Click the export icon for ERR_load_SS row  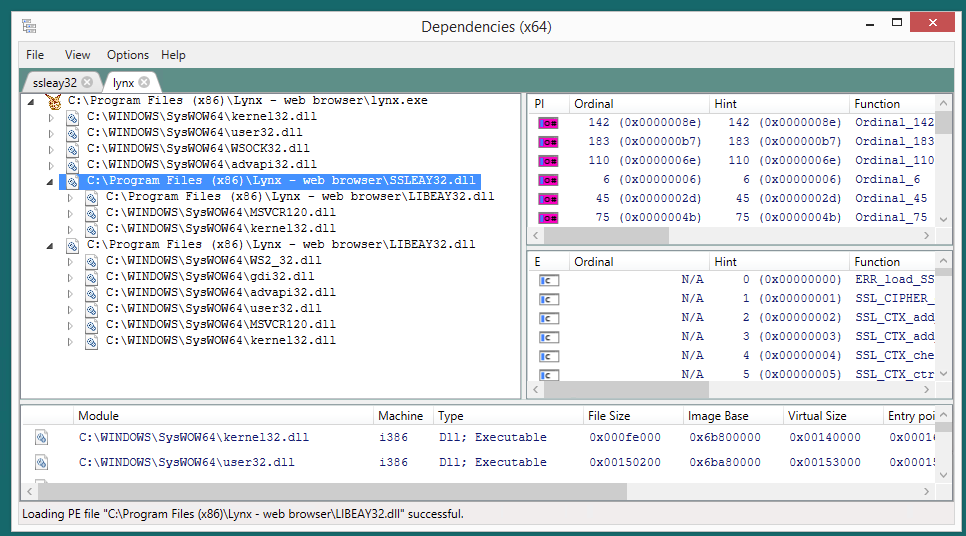click(548, 280)
